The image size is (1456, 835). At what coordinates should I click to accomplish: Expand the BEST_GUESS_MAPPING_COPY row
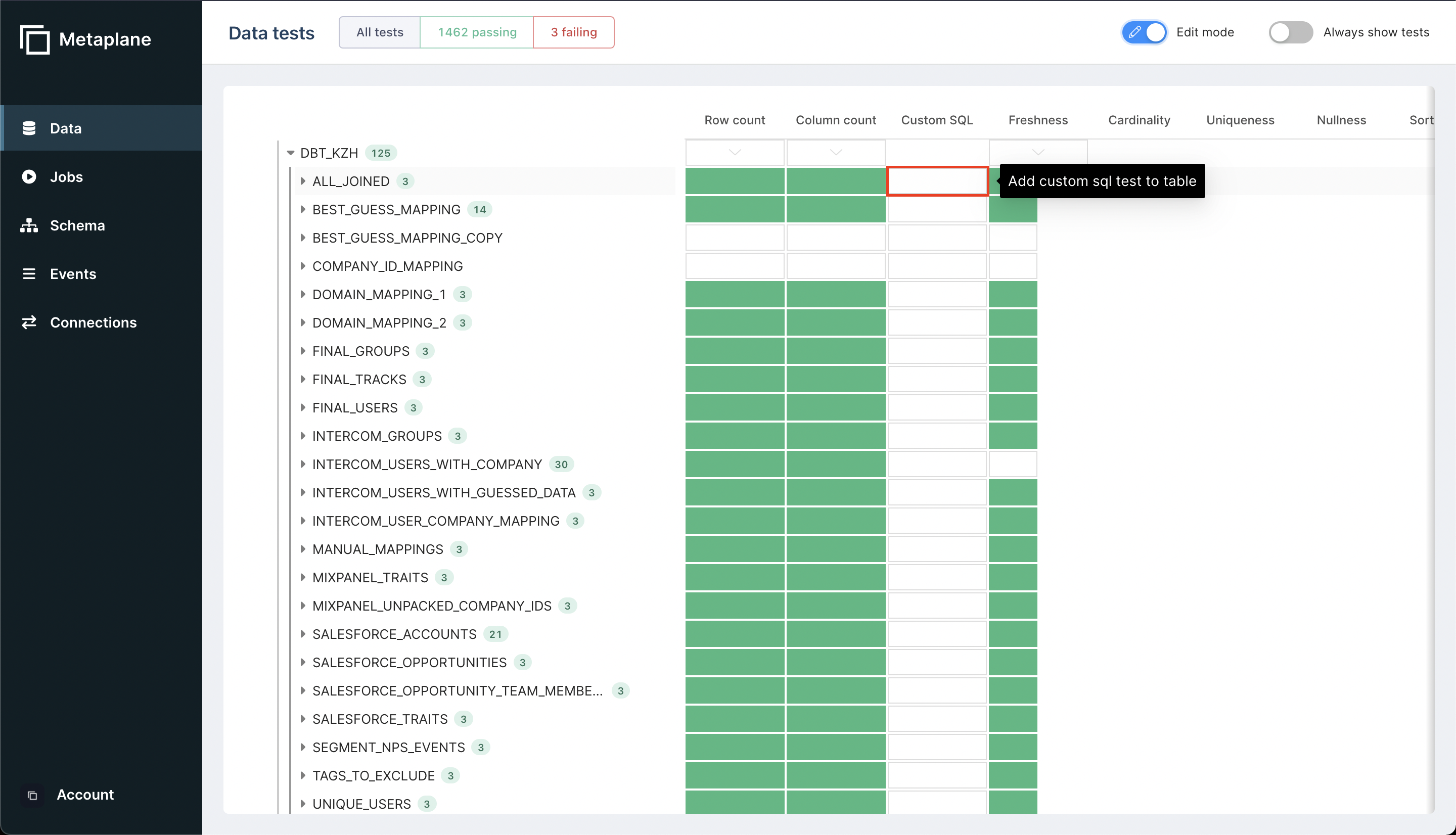(303, 238)
